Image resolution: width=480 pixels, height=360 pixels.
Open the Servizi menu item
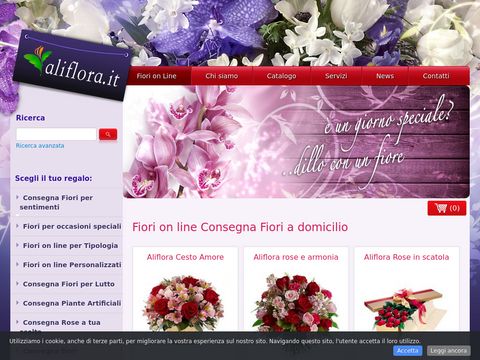click(336, 76)
